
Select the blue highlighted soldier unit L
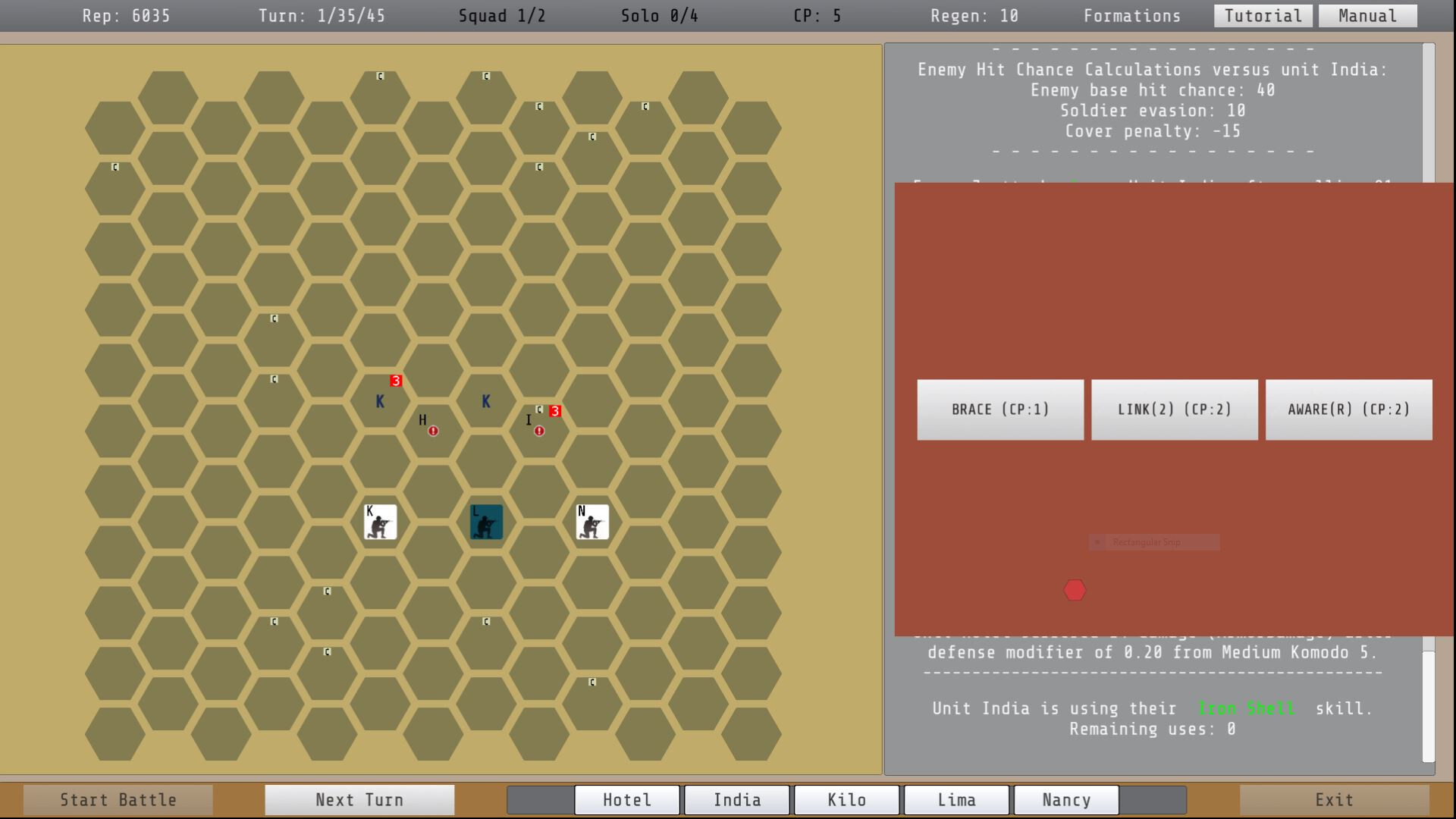click(x=486, y=520)
